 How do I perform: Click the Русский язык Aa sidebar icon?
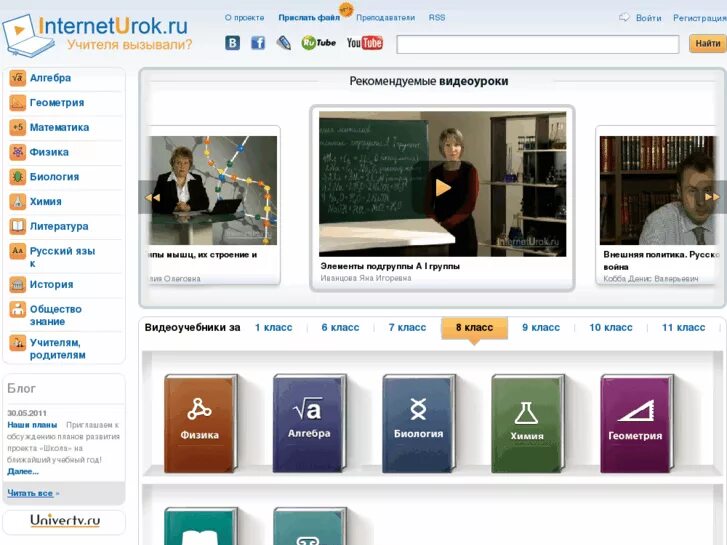[18, 251]
